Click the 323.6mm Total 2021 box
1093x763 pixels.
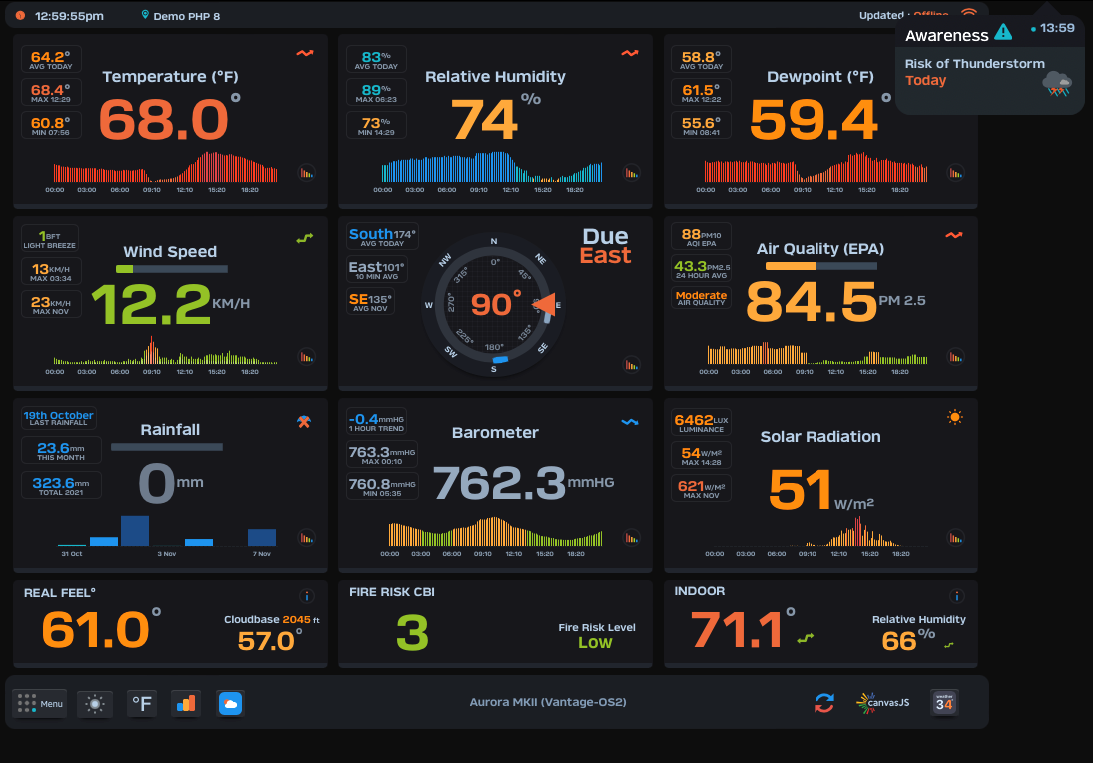[x=61, y=485]
